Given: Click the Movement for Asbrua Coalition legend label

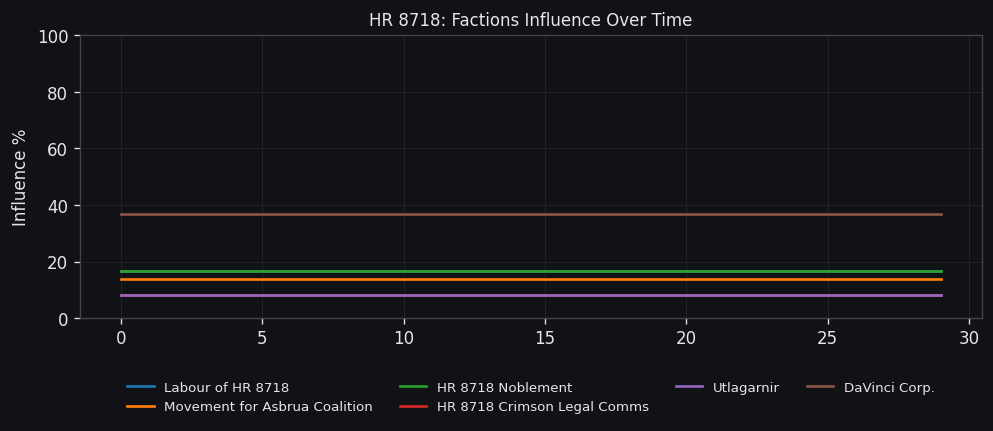Looking at the screenshot, I should (268, 407).
